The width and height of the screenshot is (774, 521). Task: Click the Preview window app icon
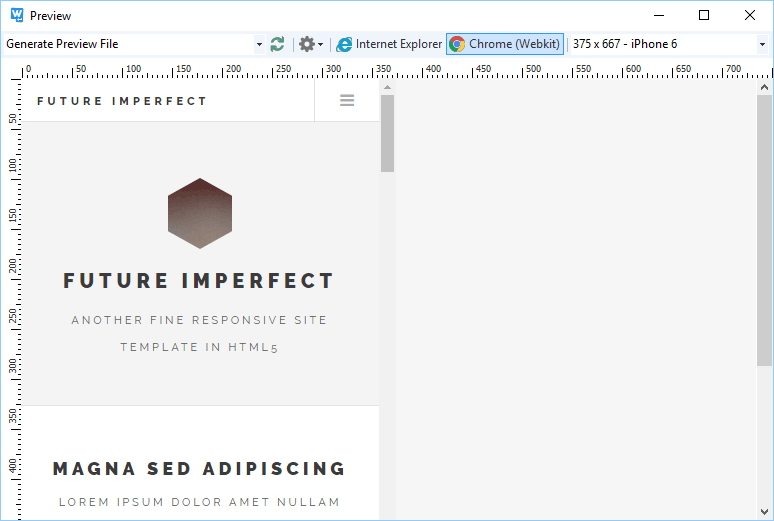(17, 15)
